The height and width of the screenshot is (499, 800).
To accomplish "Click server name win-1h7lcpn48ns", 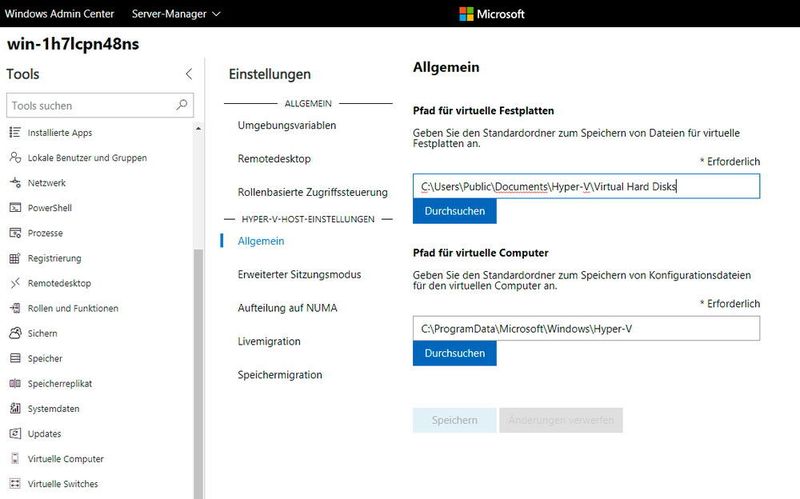I will pos(73,44).
